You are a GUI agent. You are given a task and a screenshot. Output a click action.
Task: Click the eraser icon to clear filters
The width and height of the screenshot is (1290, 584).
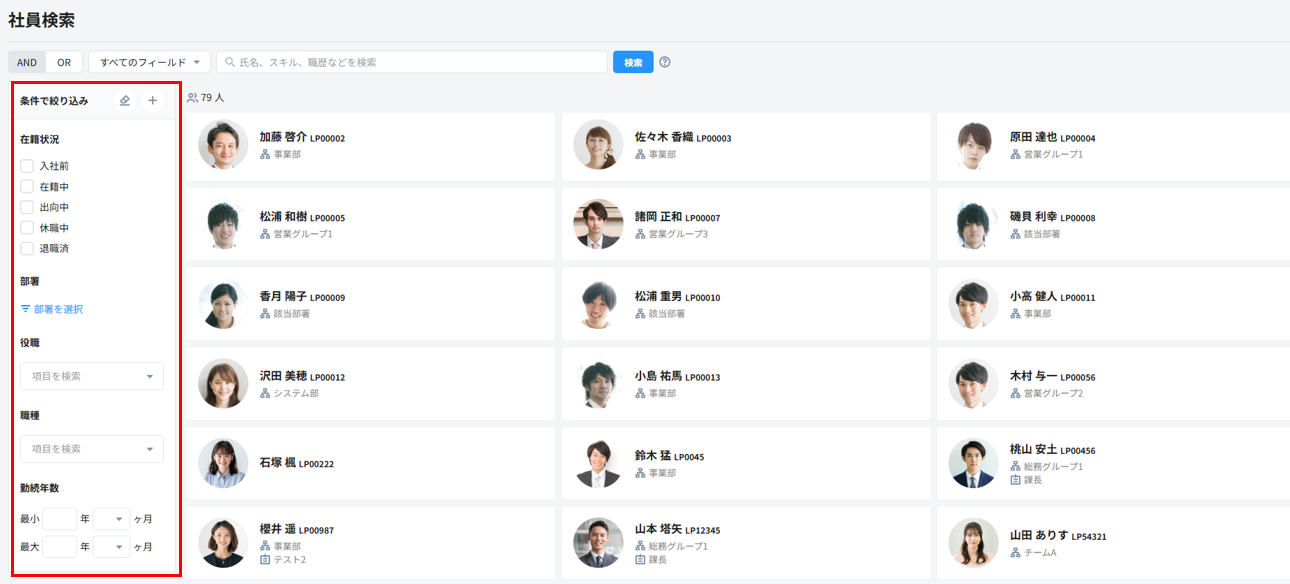pos(125,101)
